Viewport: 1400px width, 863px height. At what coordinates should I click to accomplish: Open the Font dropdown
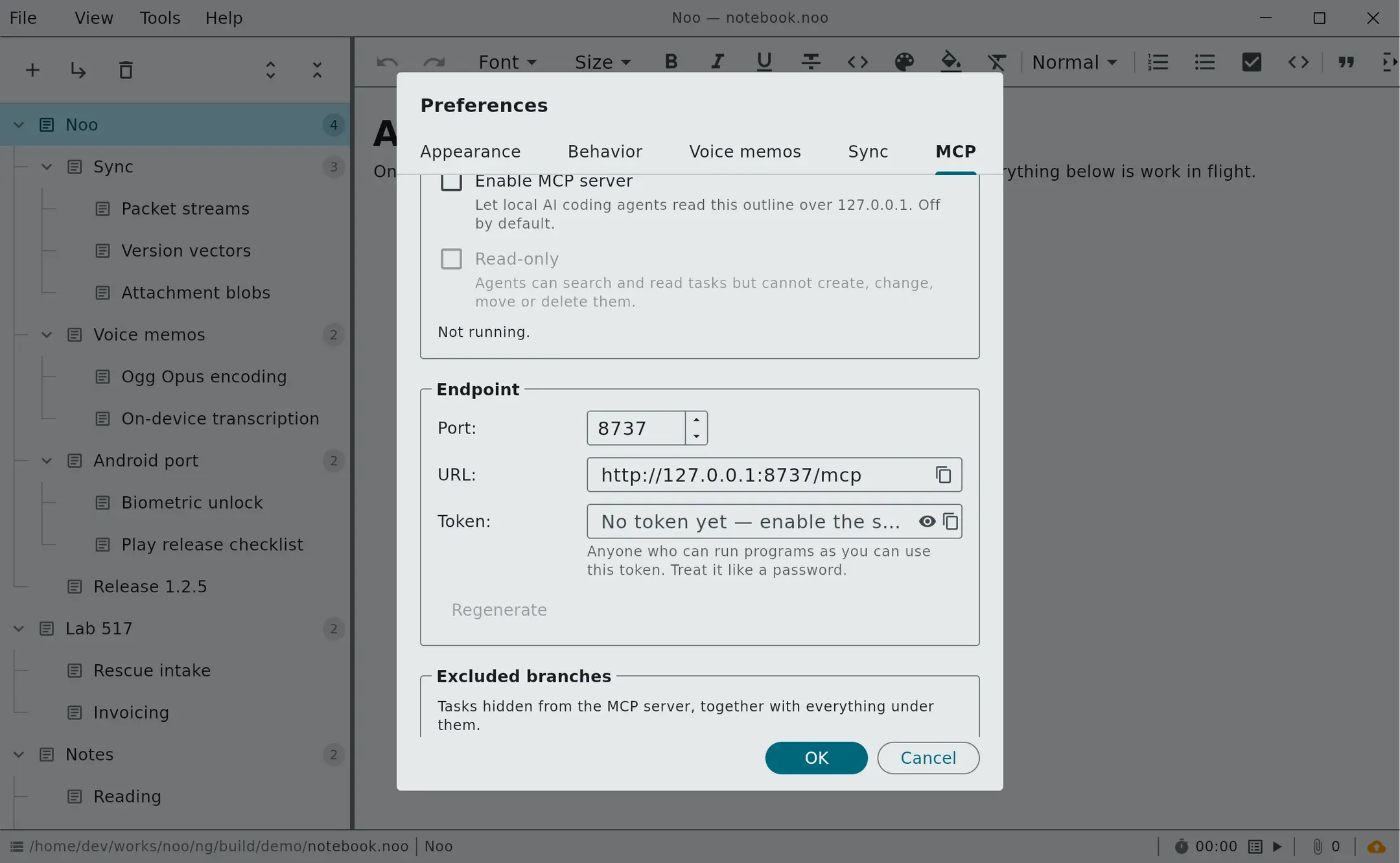point(507,62)
